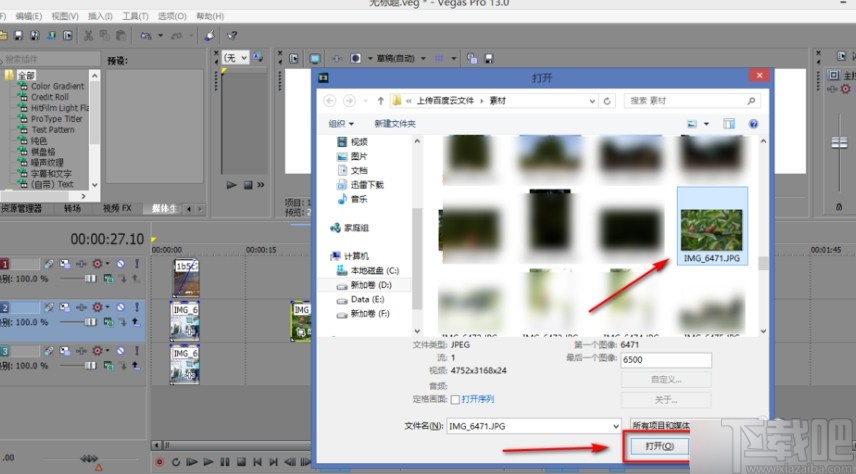Click the 最后一个图像 field showing 6500
This screenshot has width=856, height=474.
pyautogui.click(x=666, y=360)
